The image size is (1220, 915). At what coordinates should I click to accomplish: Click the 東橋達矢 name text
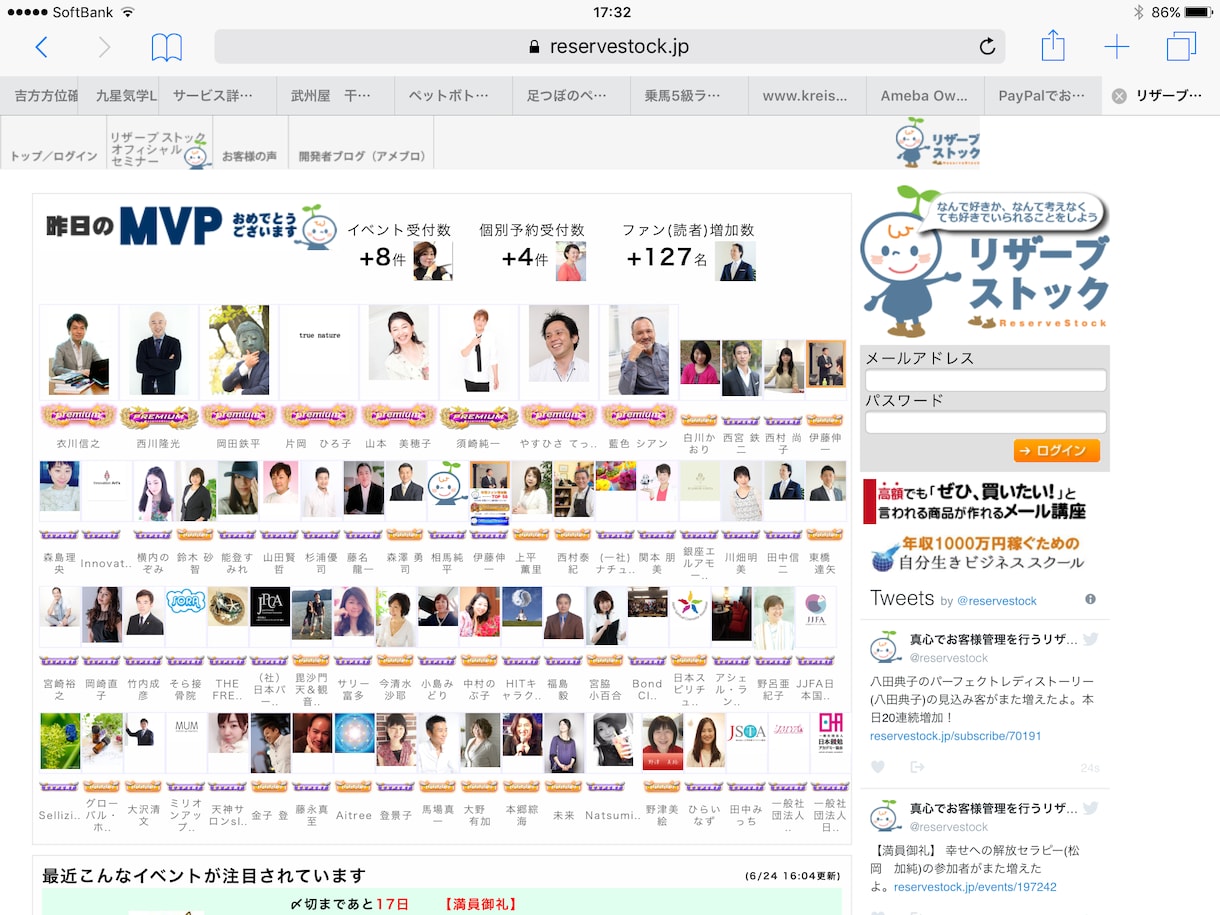(824, 563)
